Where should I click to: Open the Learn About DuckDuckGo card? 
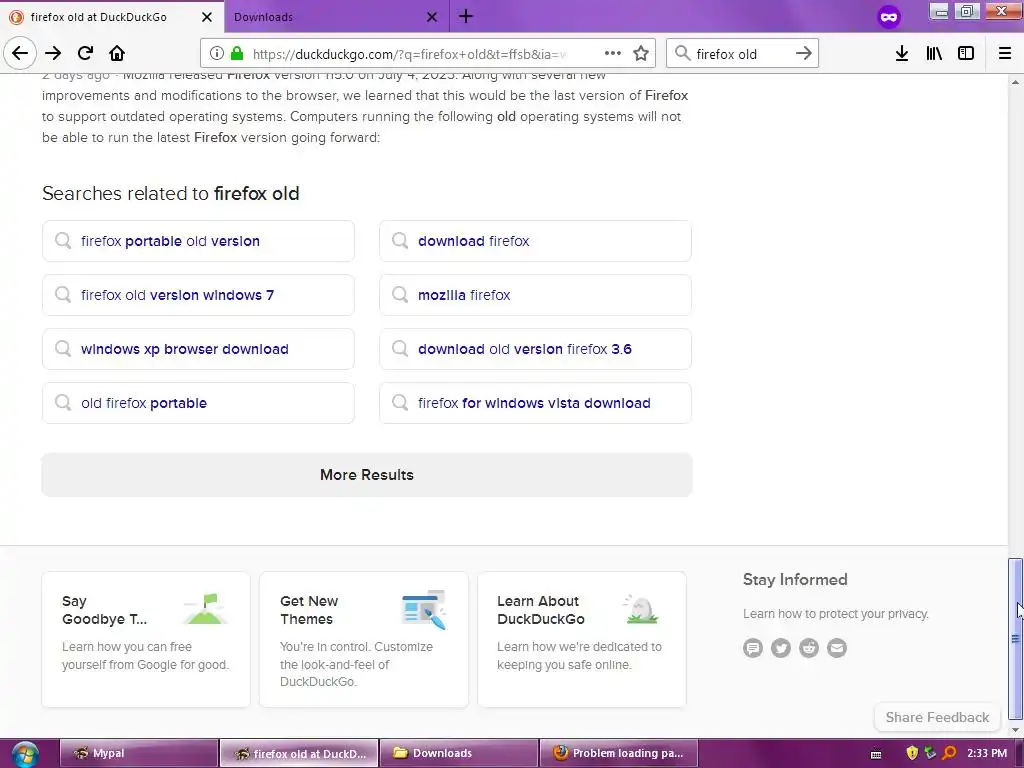pos(582,639)
